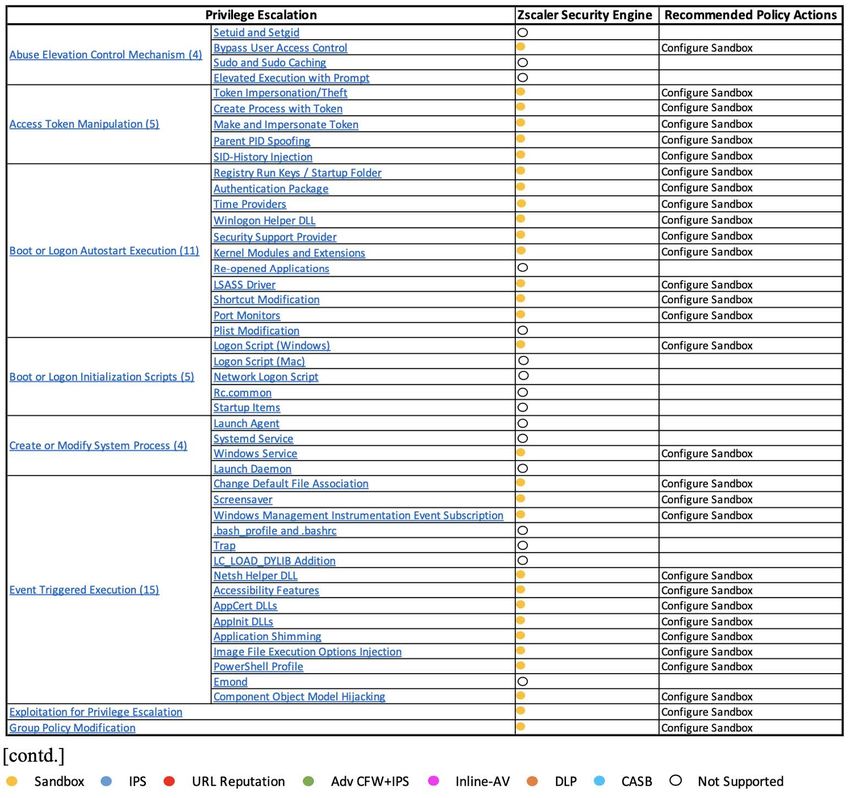Open Boot or Logon Initialization Scripts (5)
Viewport: 850px width, 798px height.
point(101,377)
